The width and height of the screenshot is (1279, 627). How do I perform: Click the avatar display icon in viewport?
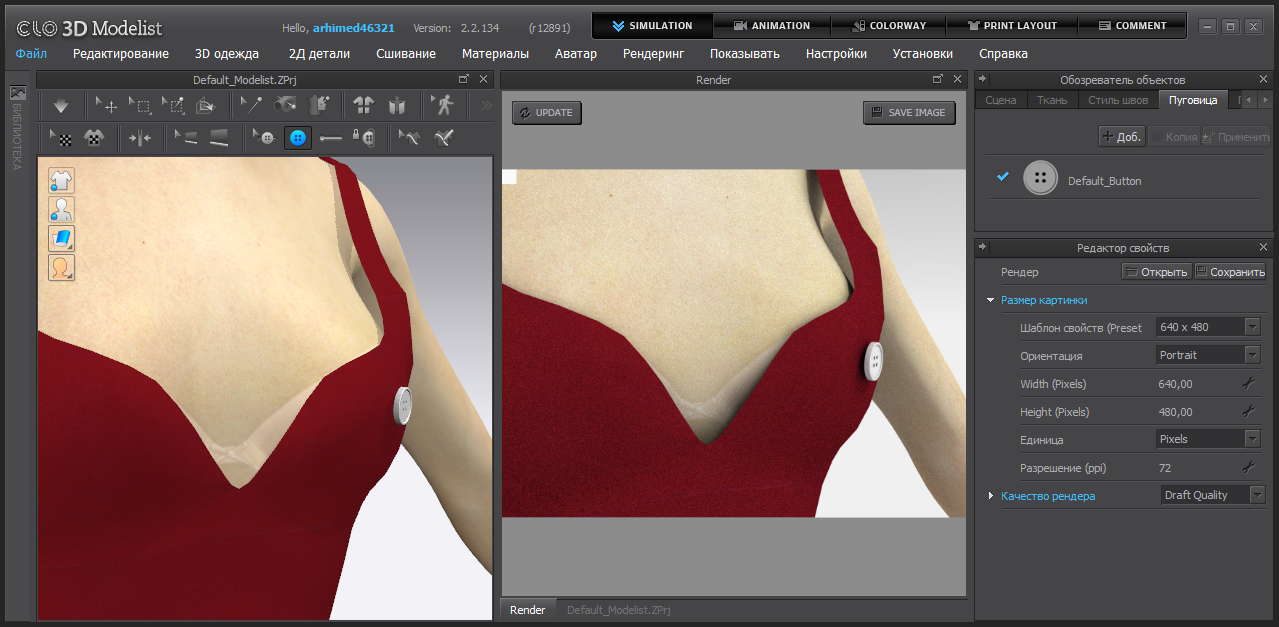coord(61,210)
